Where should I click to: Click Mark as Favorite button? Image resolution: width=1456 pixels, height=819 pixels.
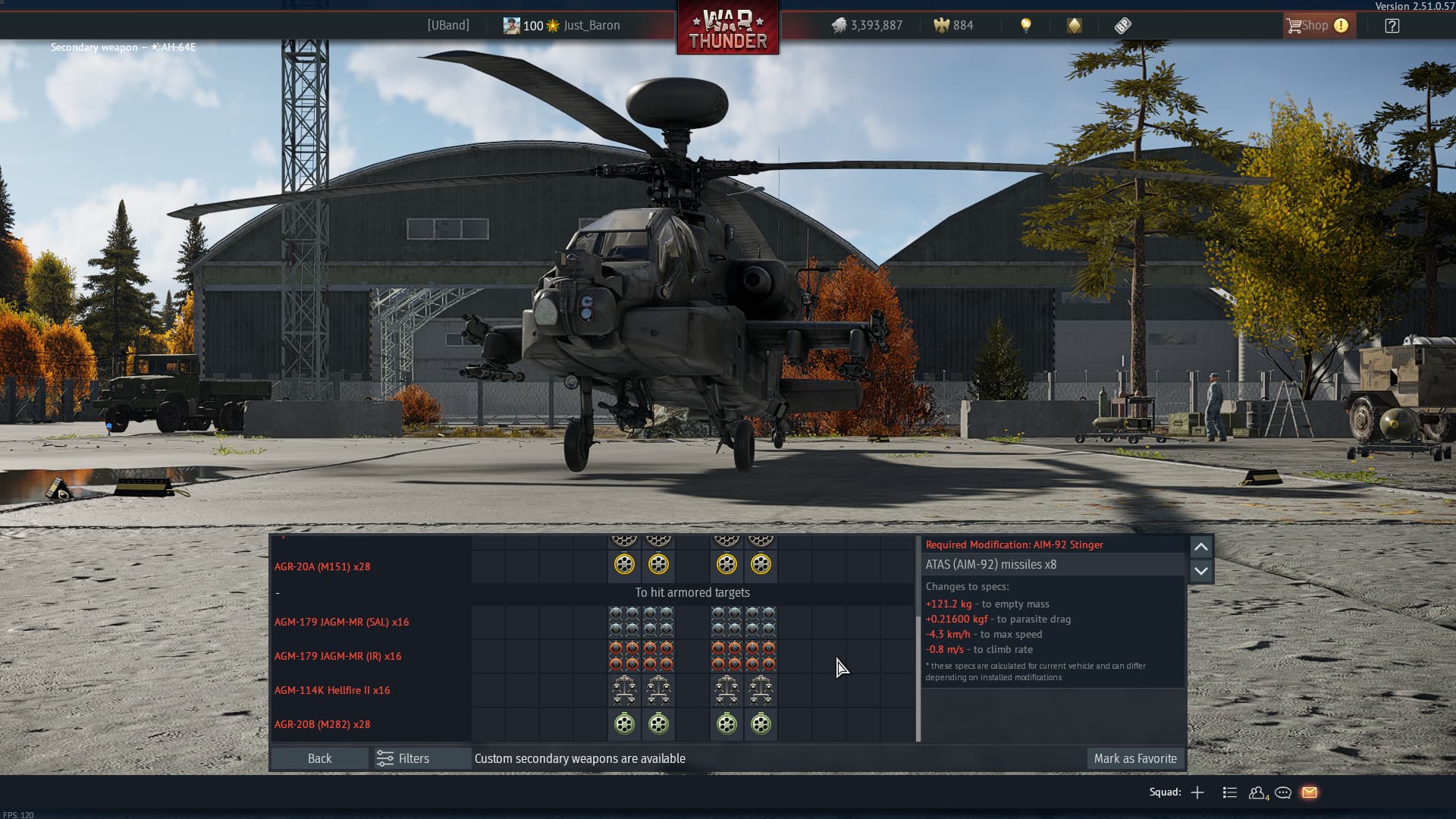coord(1135,758)
